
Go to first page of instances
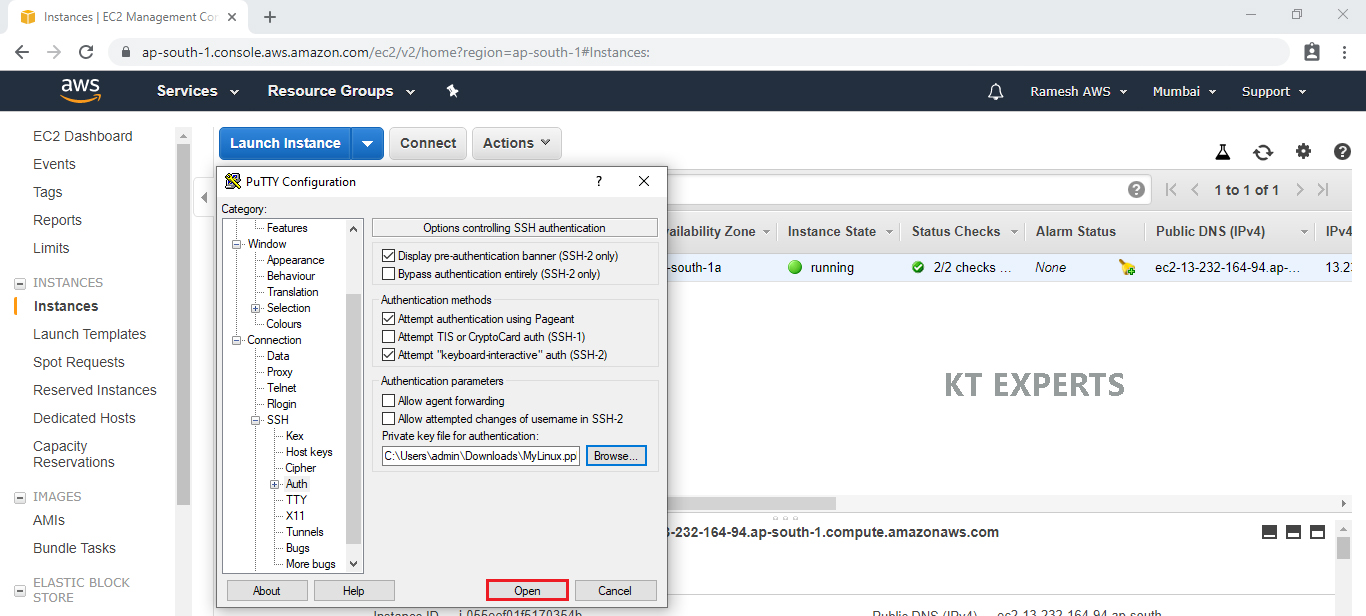(1171, 189)
